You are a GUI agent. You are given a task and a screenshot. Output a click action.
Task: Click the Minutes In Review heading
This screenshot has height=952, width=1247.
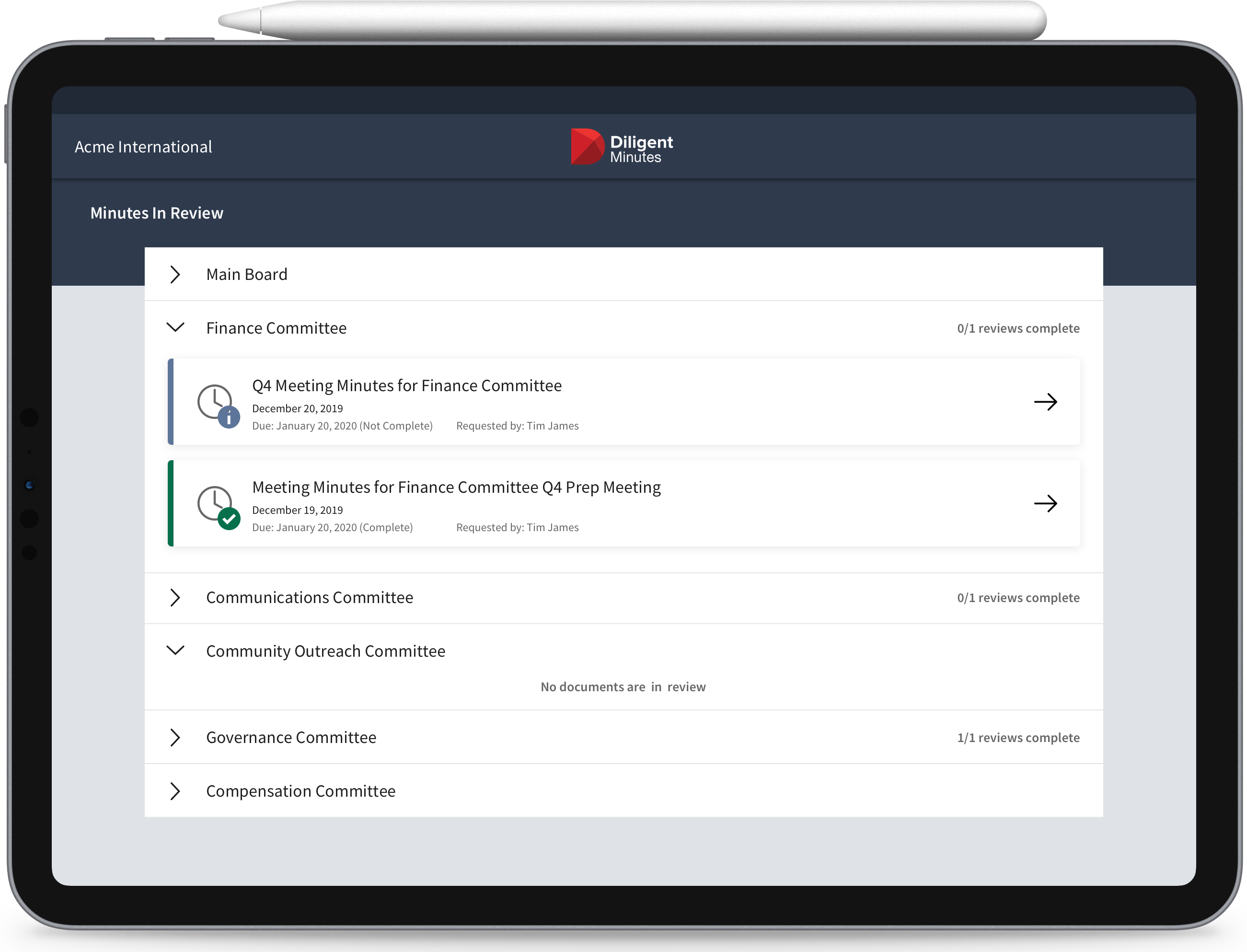[x=157, y=213]
